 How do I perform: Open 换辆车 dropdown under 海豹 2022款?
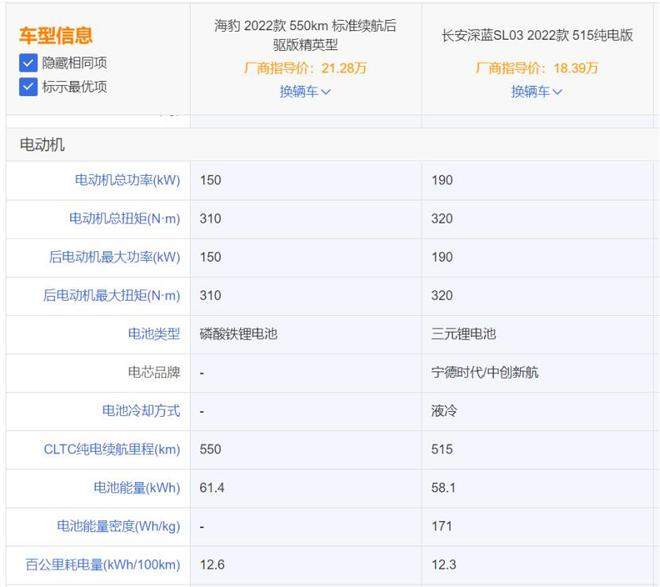click(305, 91)
